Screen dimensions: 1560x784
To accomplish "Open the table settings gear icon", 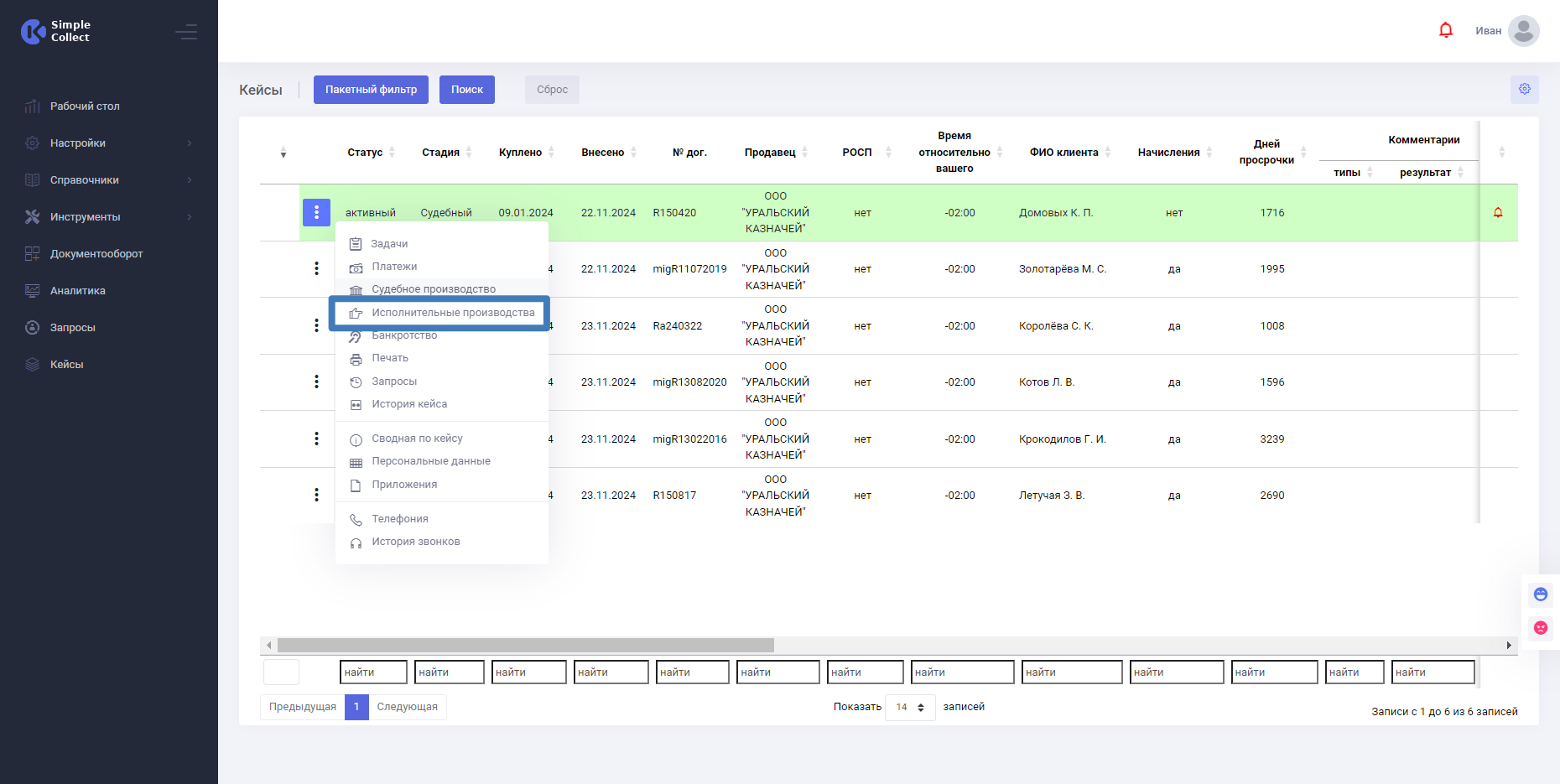I will coord(1524,90).
